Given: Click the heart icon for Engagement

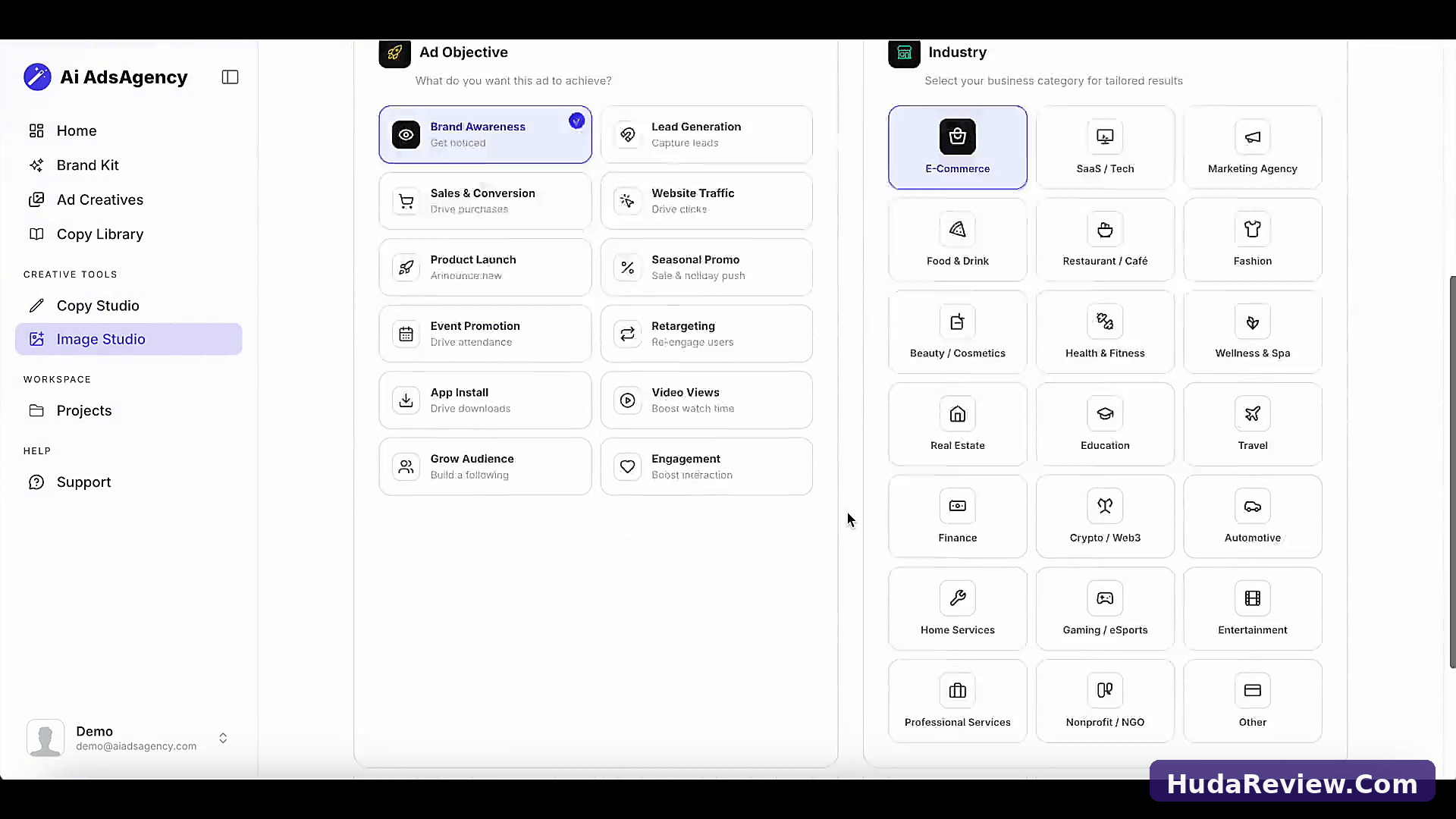Looking at the screenshot, I should click(x=627, y=466).
